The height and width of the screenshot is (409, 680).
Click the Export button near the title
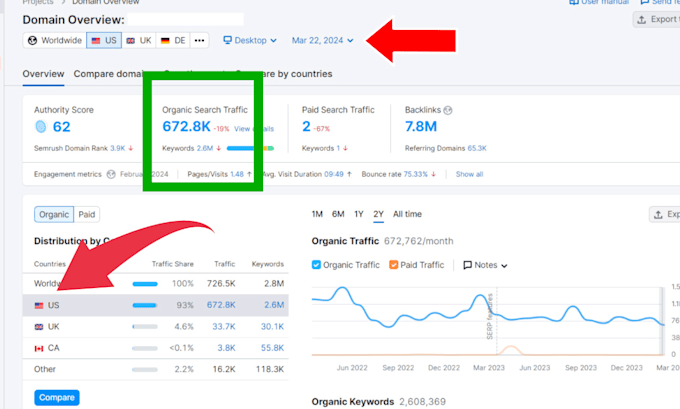(657, 20)
